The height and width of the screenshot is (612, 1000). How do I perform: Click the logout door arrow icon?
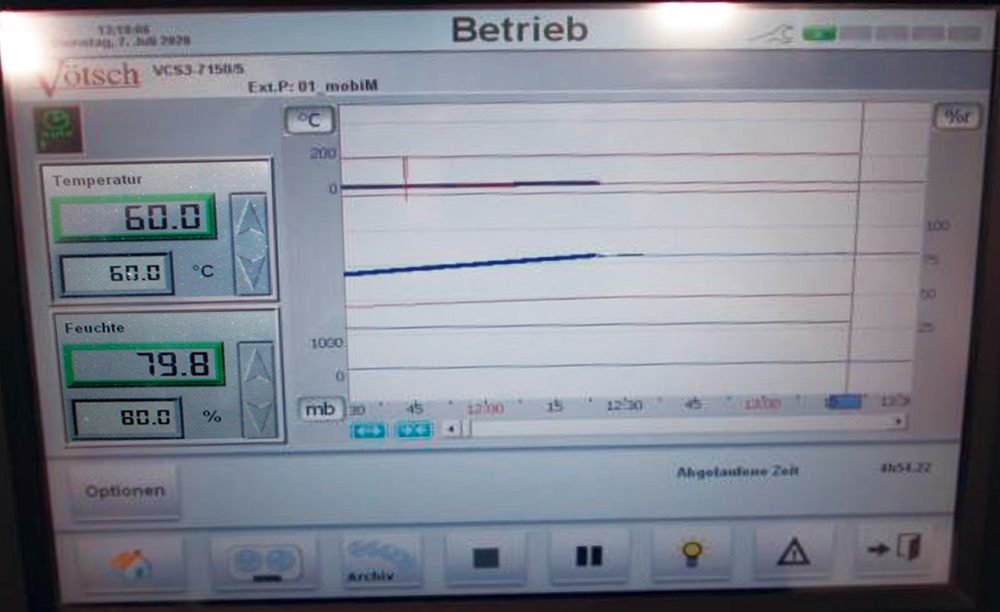click(x=894, y=549)
